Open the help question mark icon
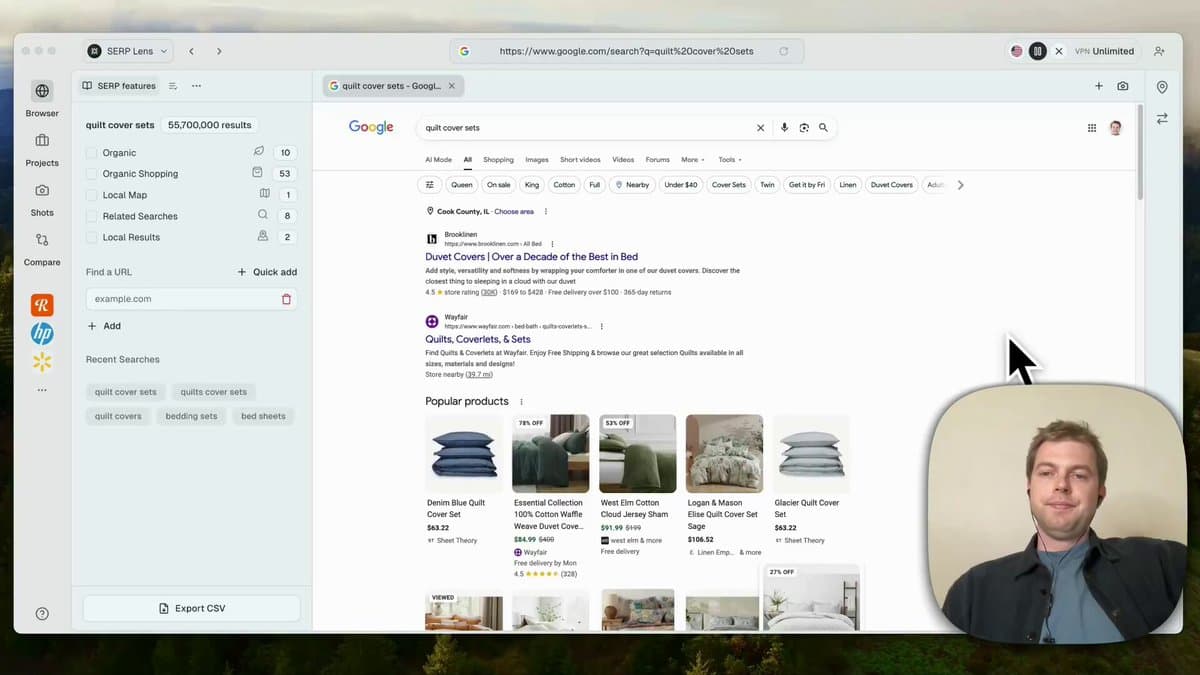 42,614
